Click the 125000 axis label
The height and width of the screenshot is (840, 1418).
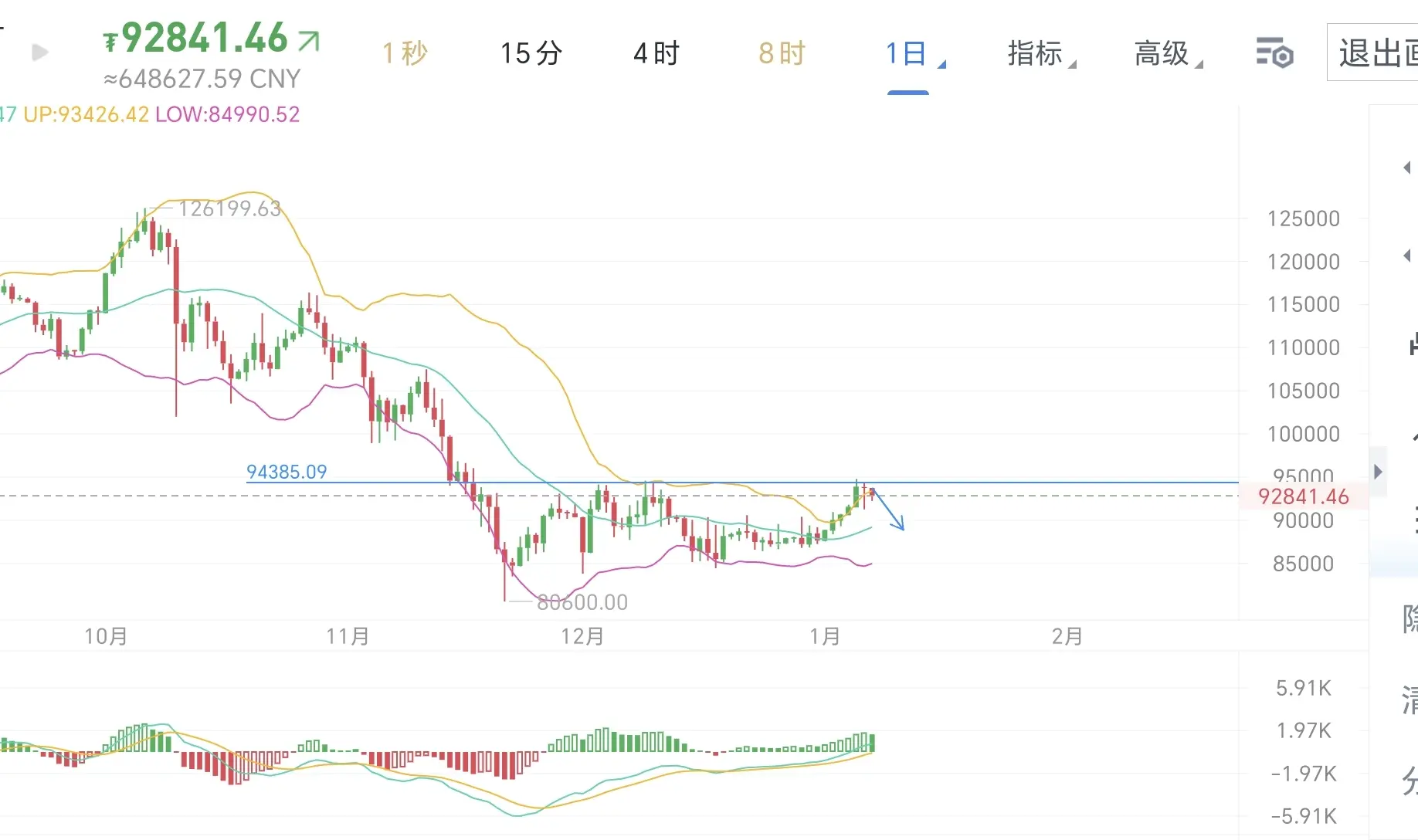click(x=1304, y=218)
